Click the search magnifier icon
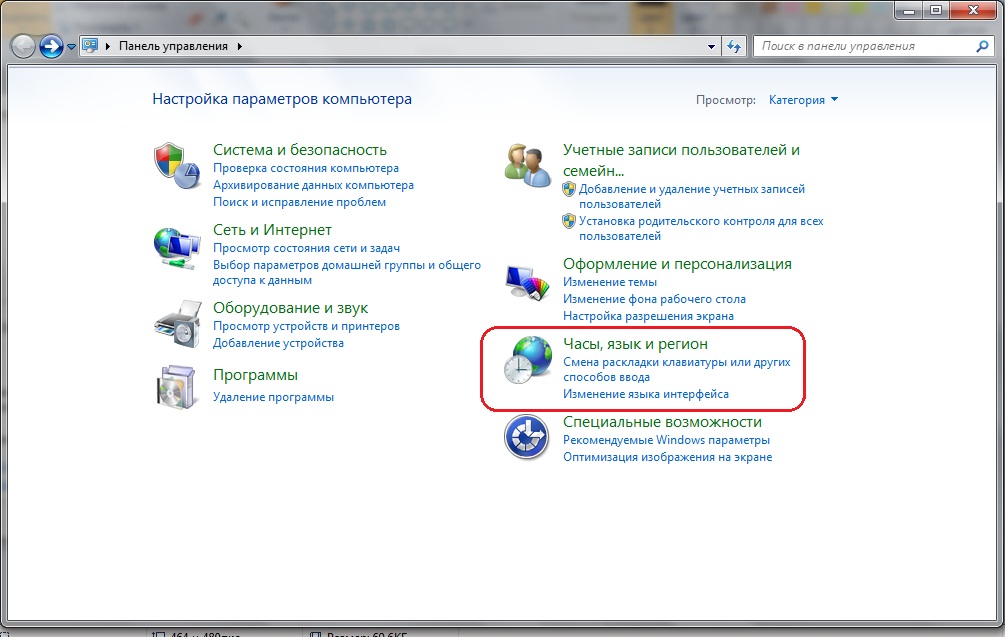 (x=982, y=46)
